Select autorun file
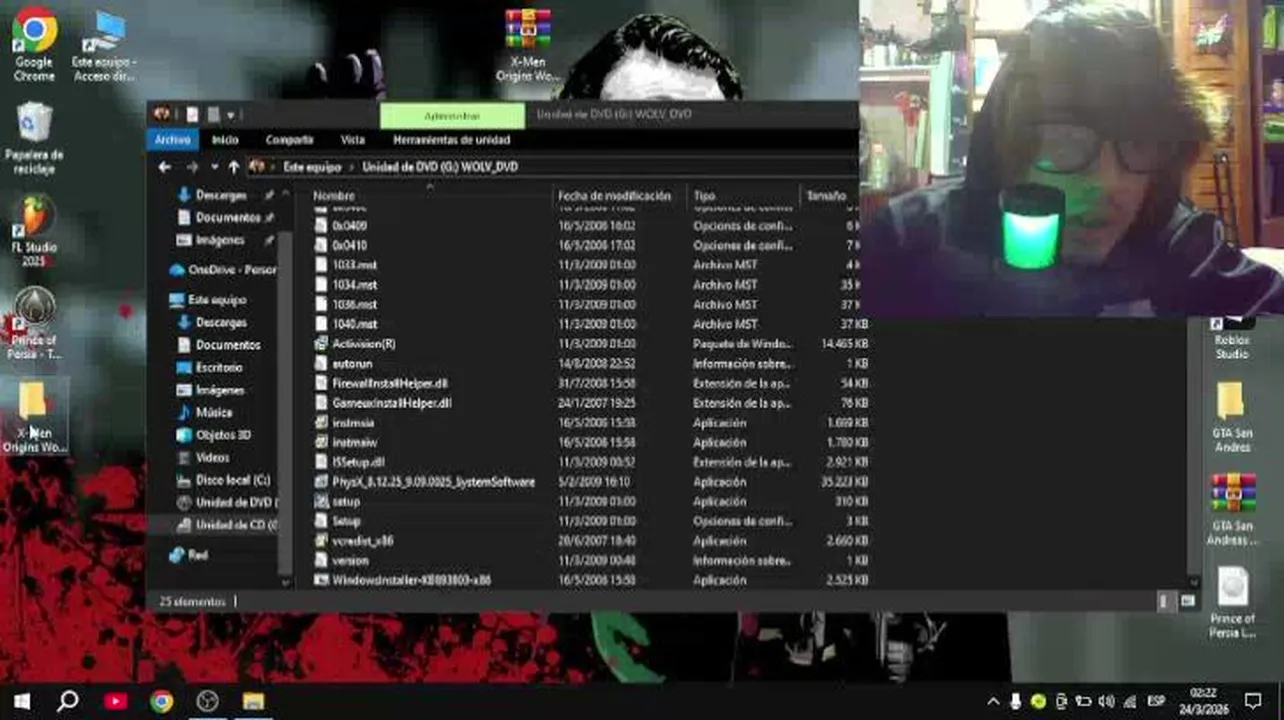1284x720 pixels. (352, 364)
